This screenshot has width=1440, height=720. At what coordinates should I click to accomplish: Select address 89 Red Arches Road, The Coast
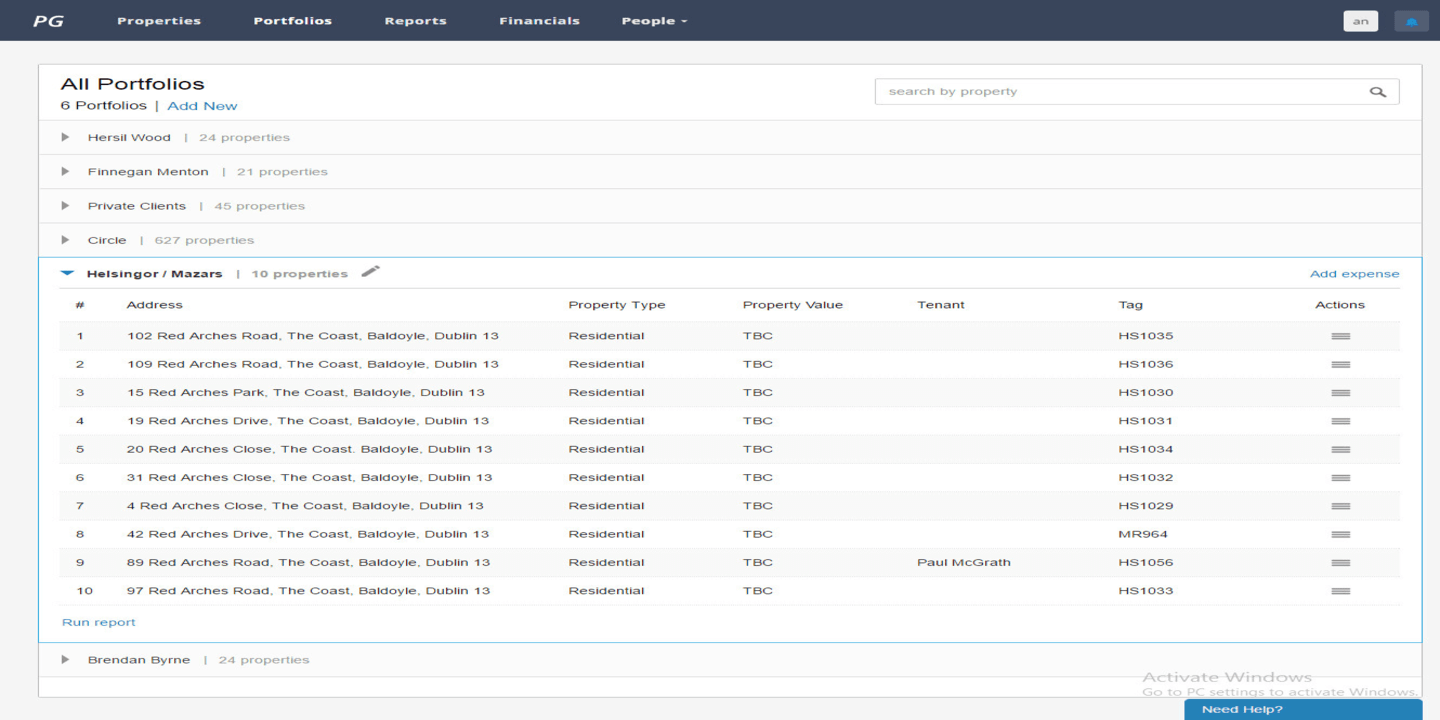[x=309, y=563]
